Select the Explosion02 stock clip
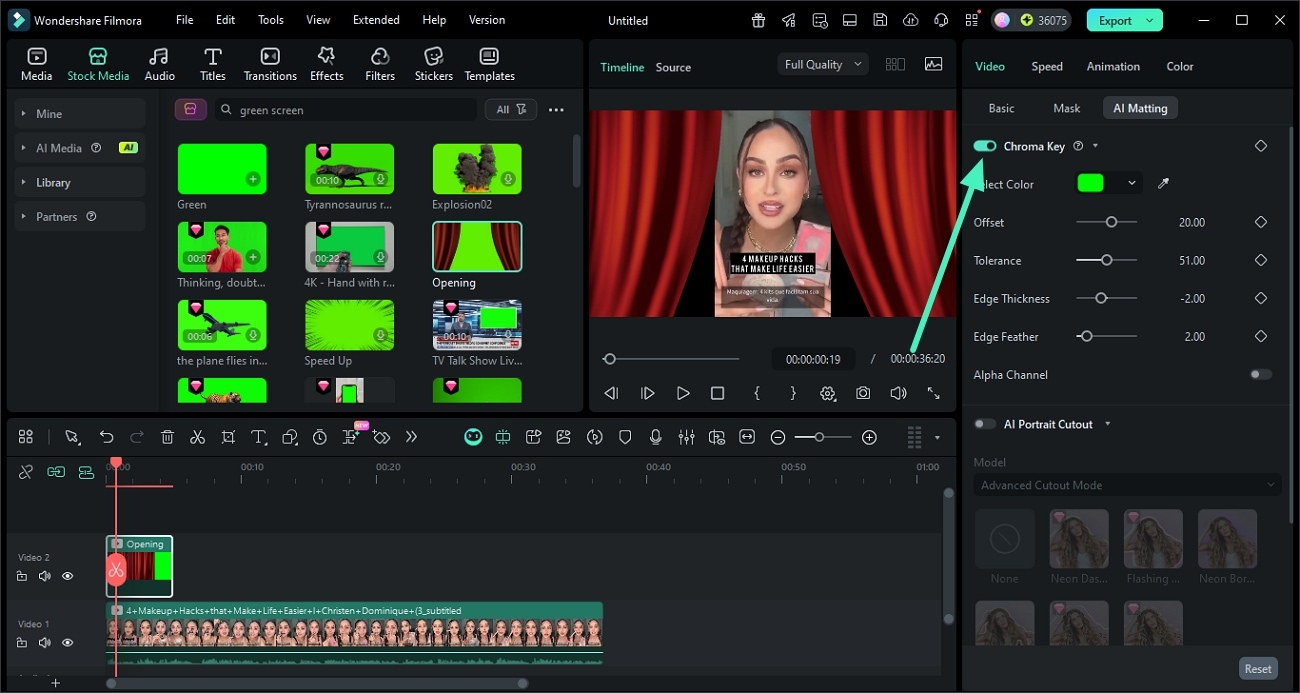 pyautogui.click(x=477, y=168)
